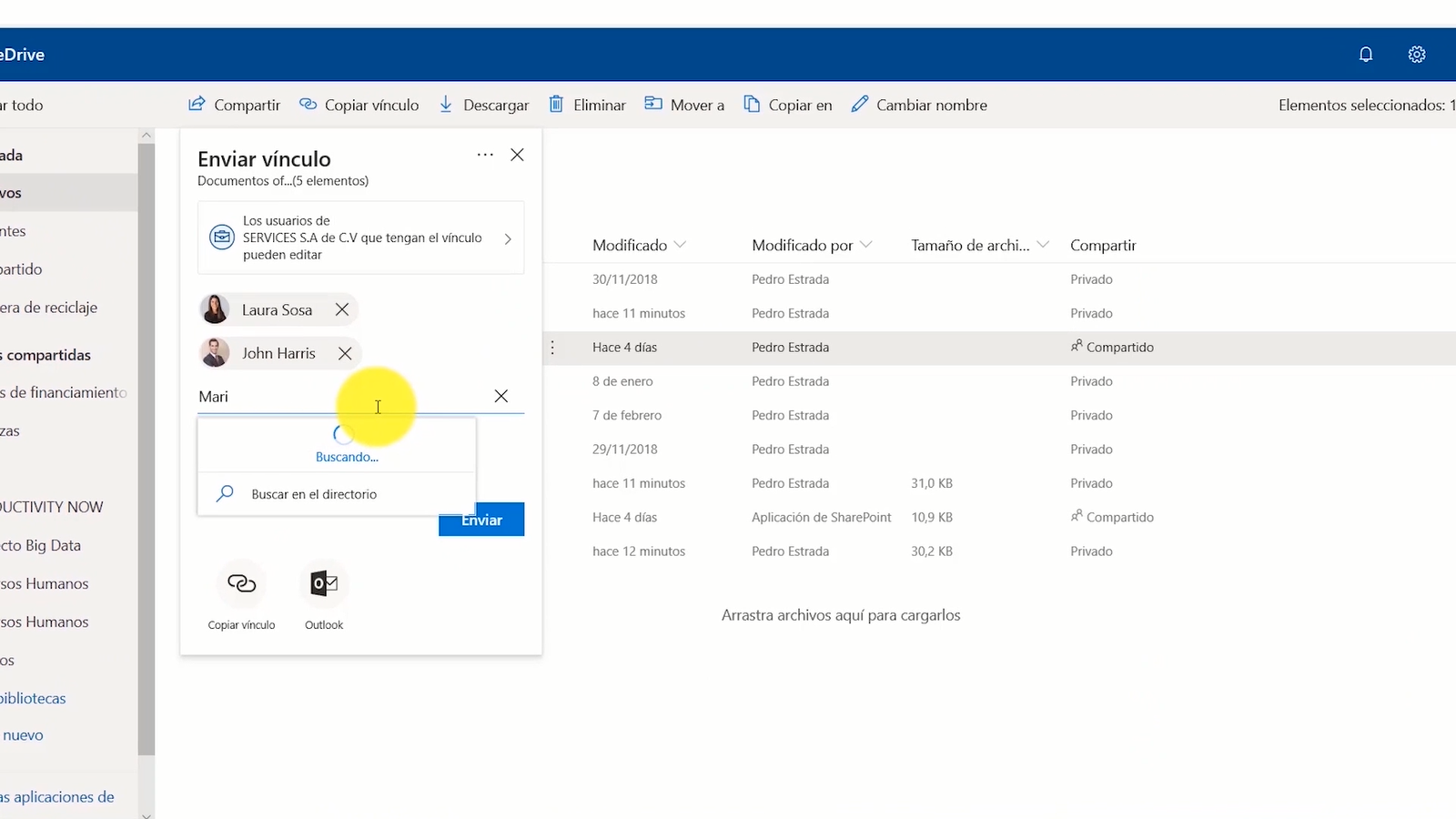Click de financiamiento sidebar library
Screen dimensions: 1456x819
pyautogui.click(x=64, y=392)
